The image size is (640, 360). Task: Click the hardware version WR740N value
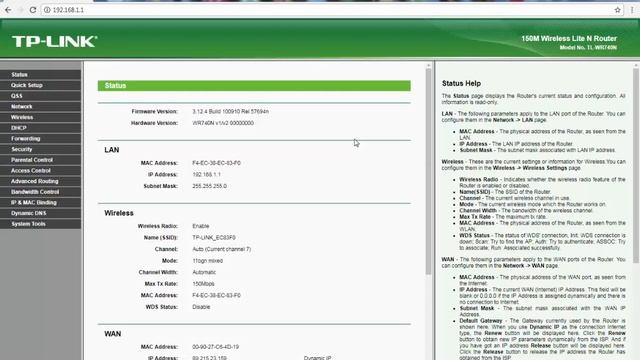coord(223,123)
